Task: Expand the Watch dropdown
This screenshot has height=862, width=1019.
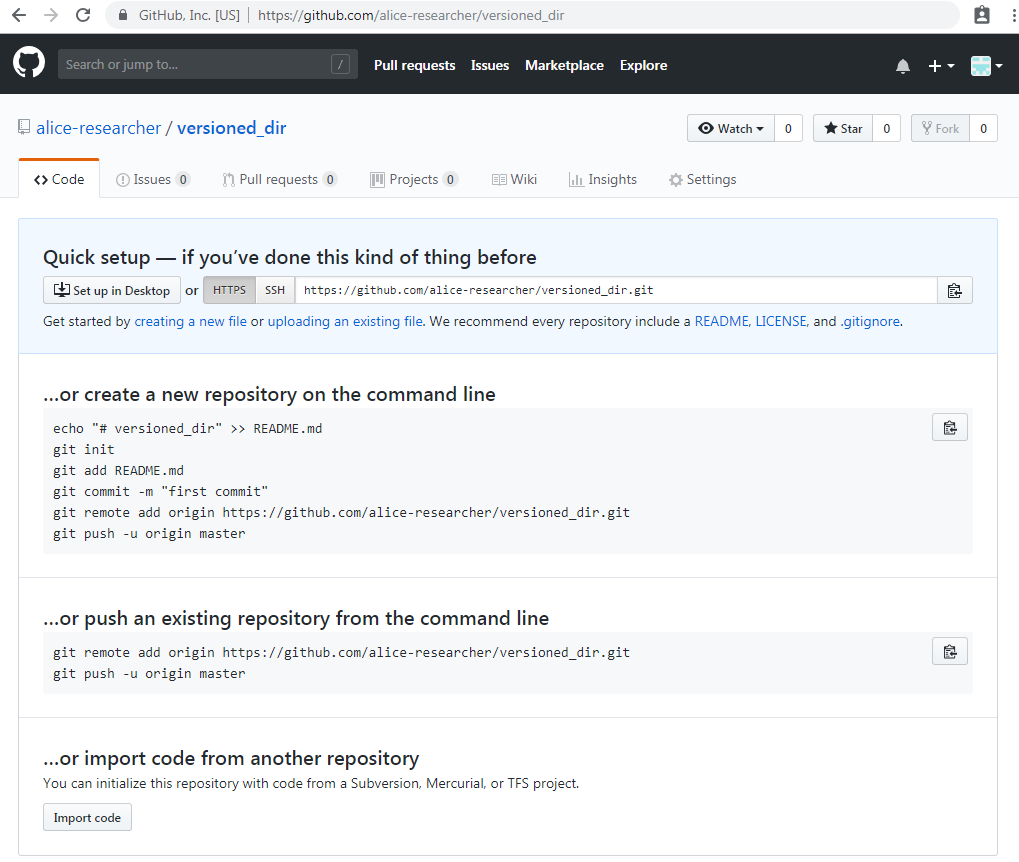Action: tap(731, 129)
